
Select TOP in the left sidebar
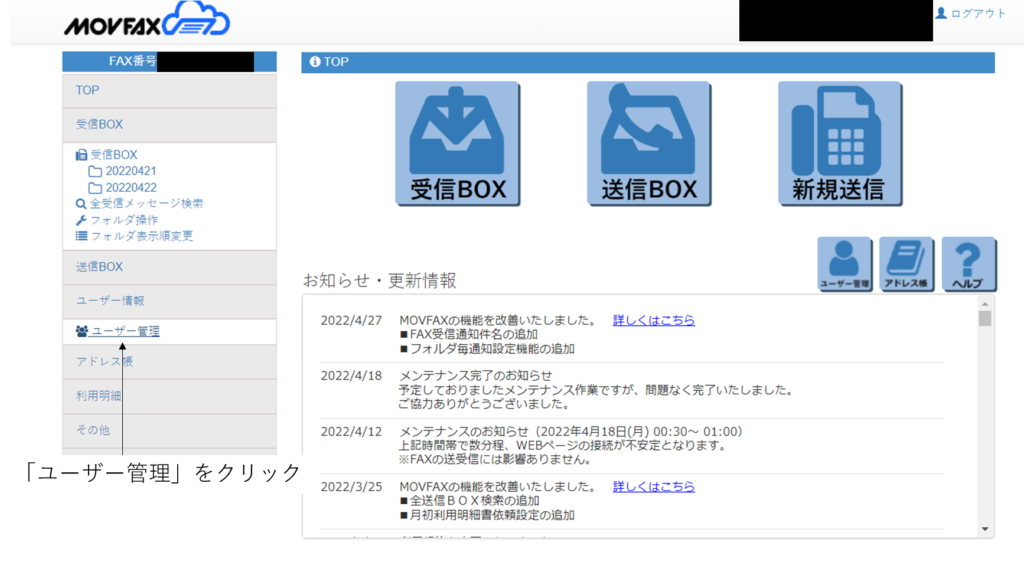[x=169, y=90]
